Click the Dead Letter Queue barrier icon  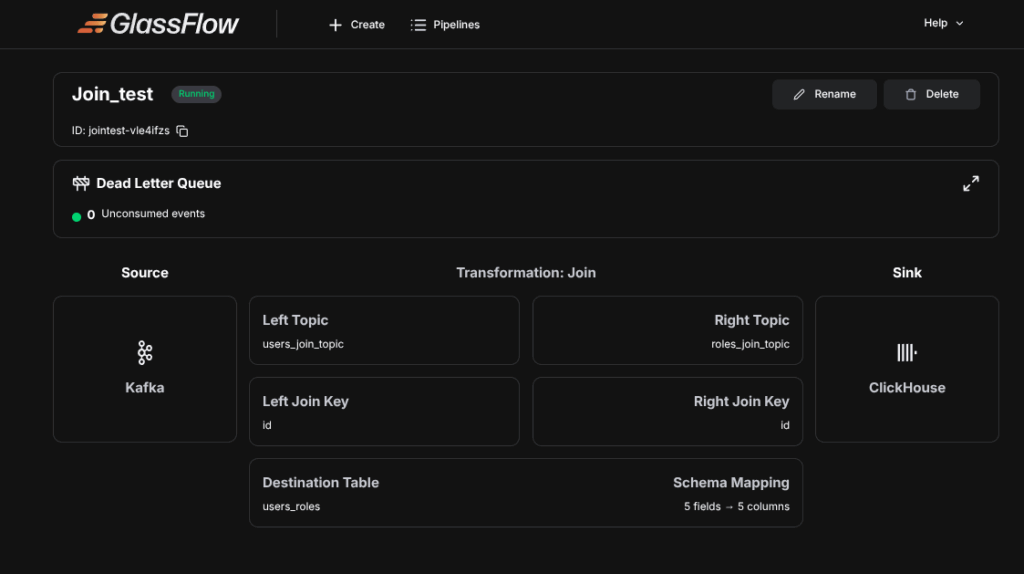[x=81, y=184]
